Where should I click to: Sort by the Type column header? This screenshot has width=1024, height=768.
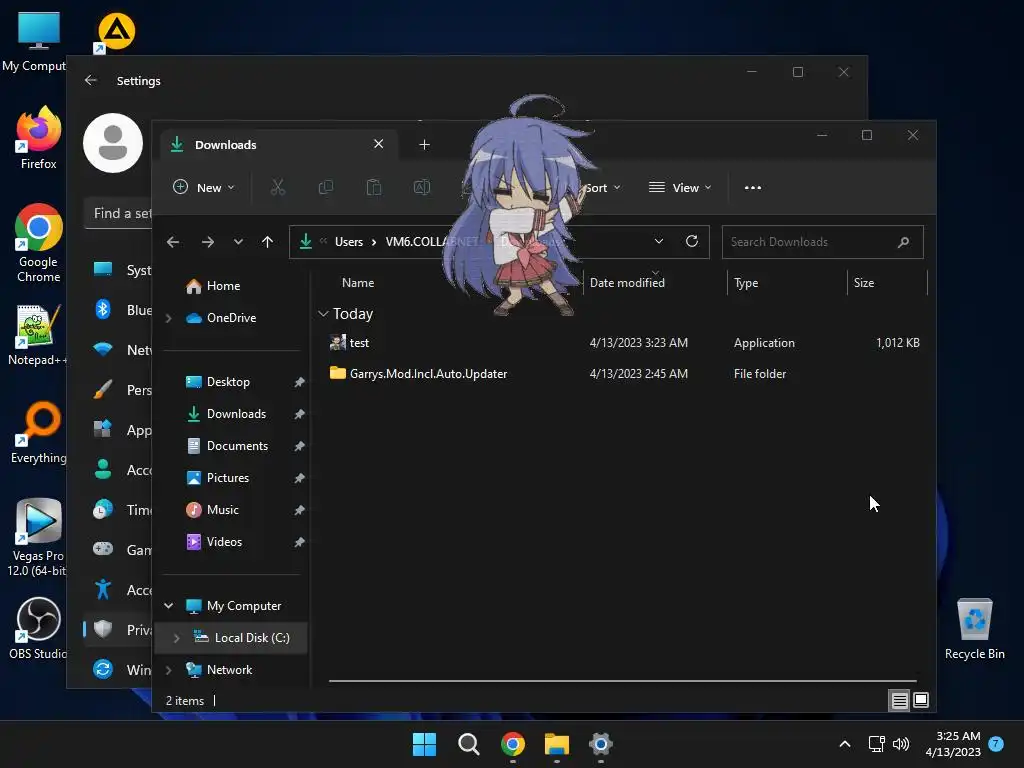pos(746,283)
